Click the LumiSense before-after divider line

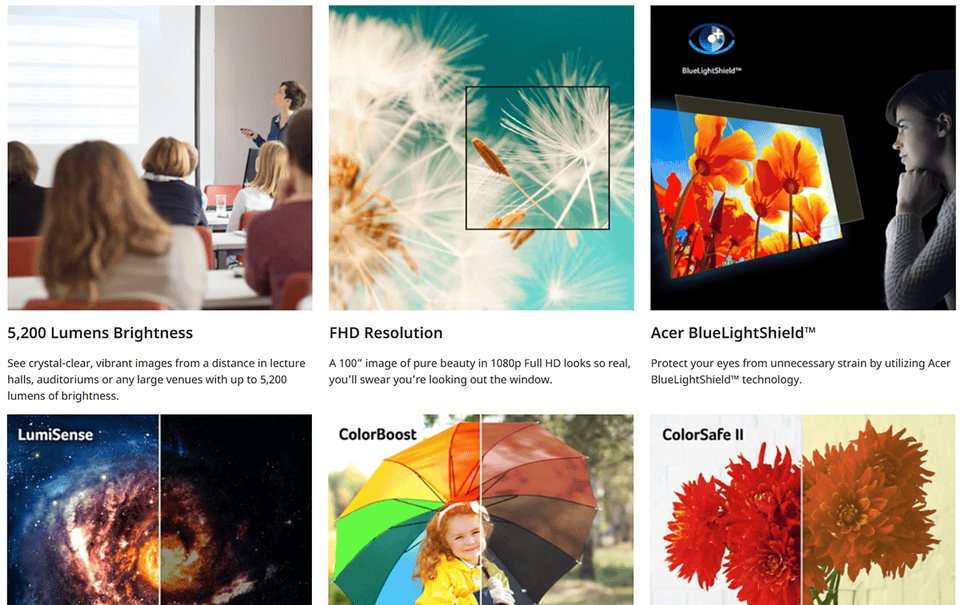[160, 510]
